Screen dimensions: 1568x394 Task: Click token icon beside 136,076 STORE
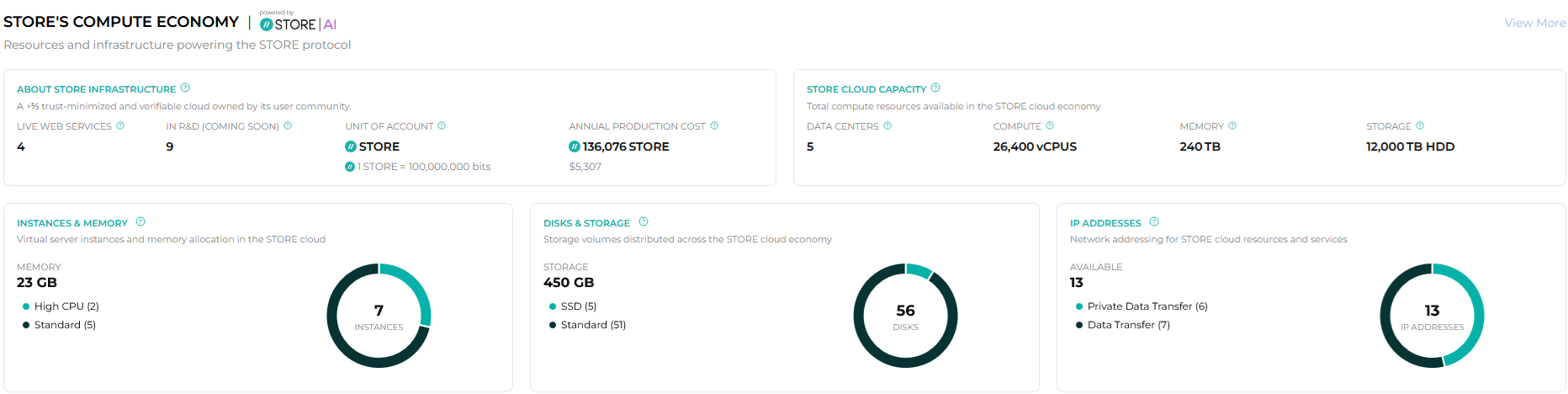click(575, 146)
